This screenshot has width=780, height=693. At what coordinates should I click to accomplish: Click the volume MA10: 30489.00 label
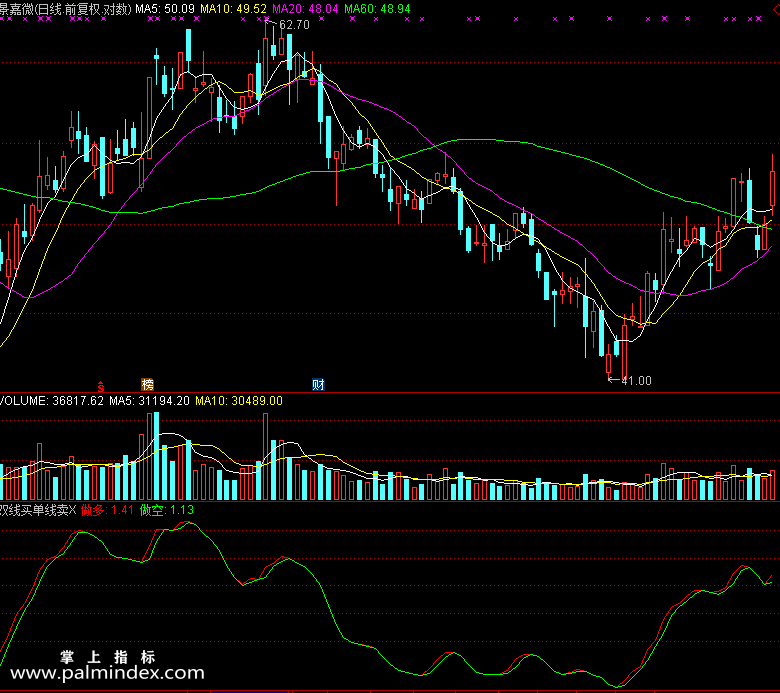click(239, 401)
